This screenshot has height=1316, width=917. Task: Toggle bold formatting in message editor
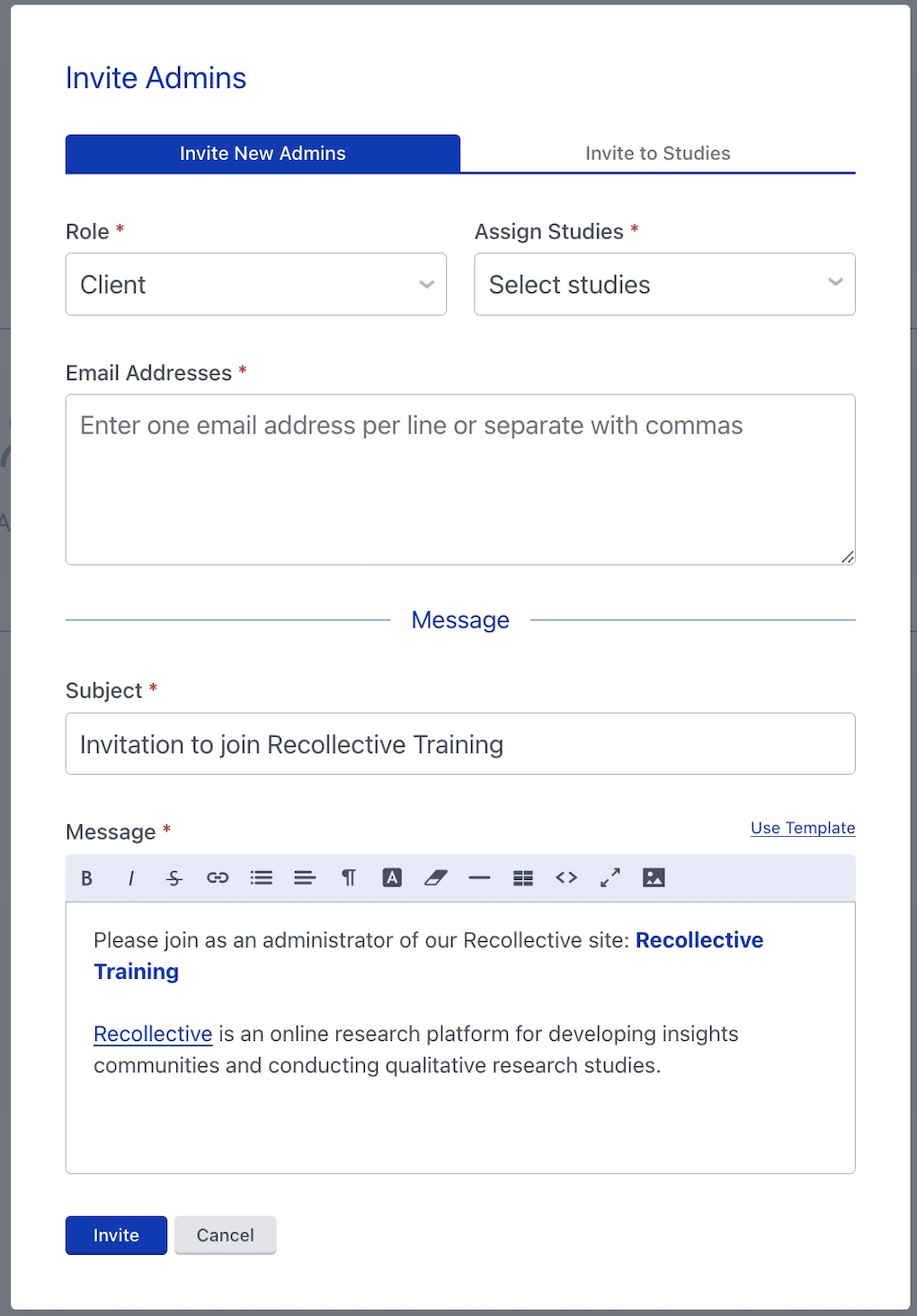[x=87, y=878]
